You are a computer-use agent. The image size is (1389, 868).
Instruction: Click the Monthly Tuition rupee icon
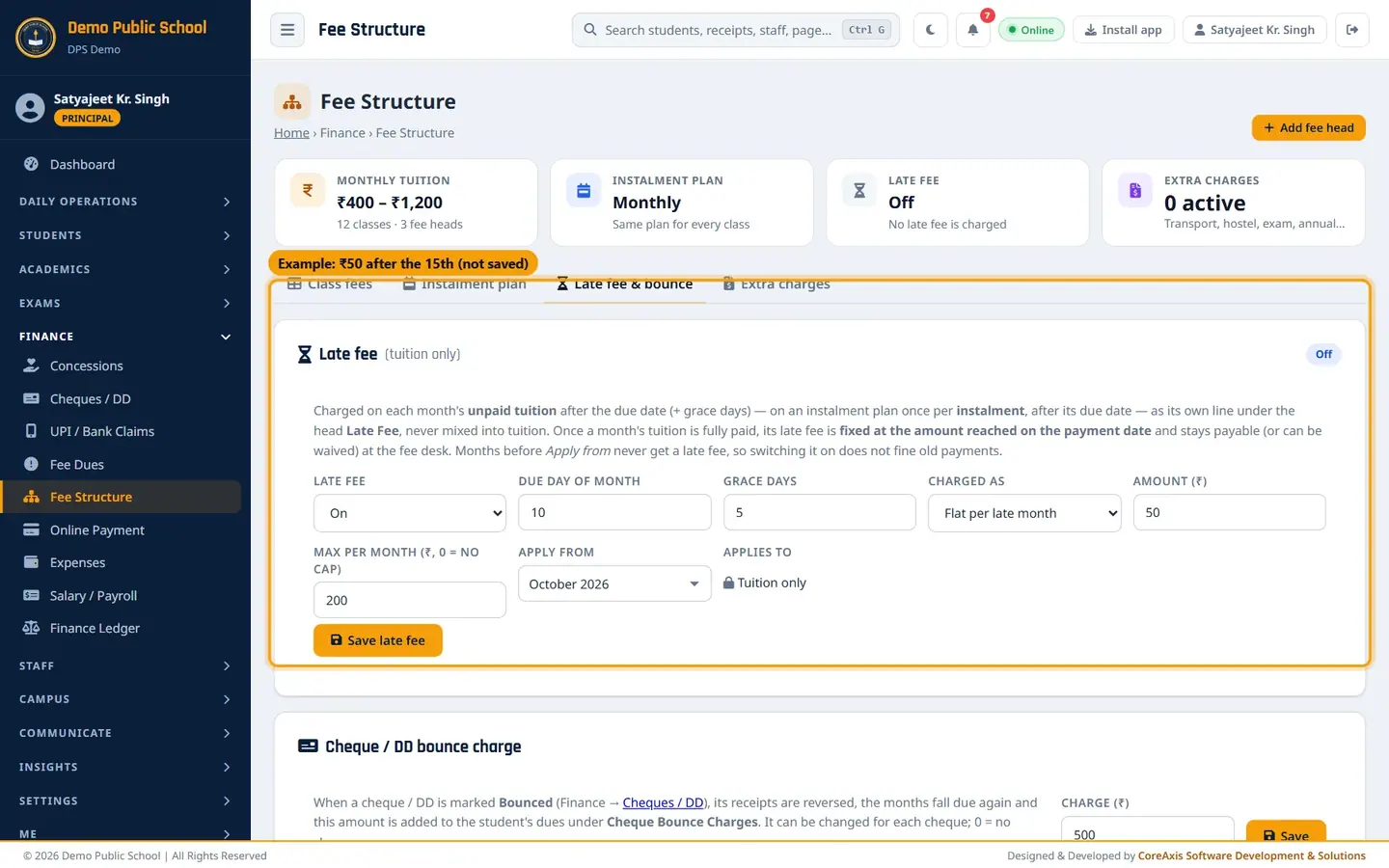coord(308,191)
